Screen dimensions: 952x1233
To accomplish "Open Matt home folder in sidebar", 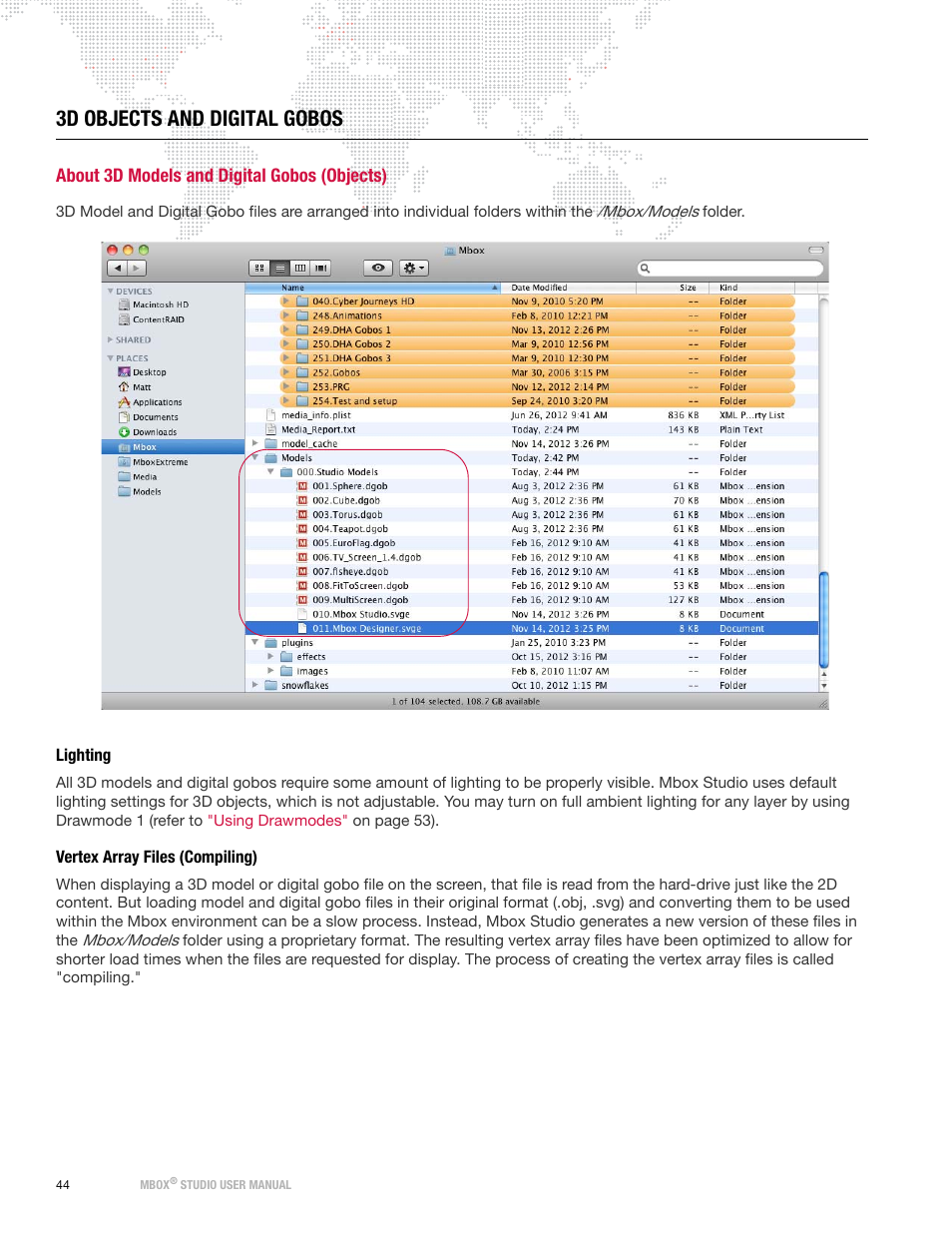I will [x=135, y=387].
